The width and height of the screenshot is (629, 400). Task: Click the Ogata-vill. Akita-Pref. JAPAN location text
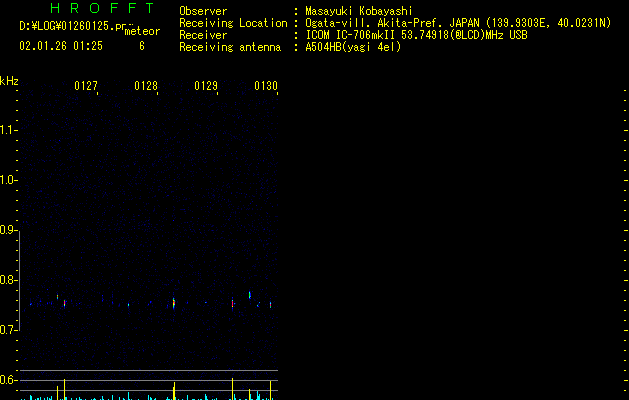(x=458, y=23)
